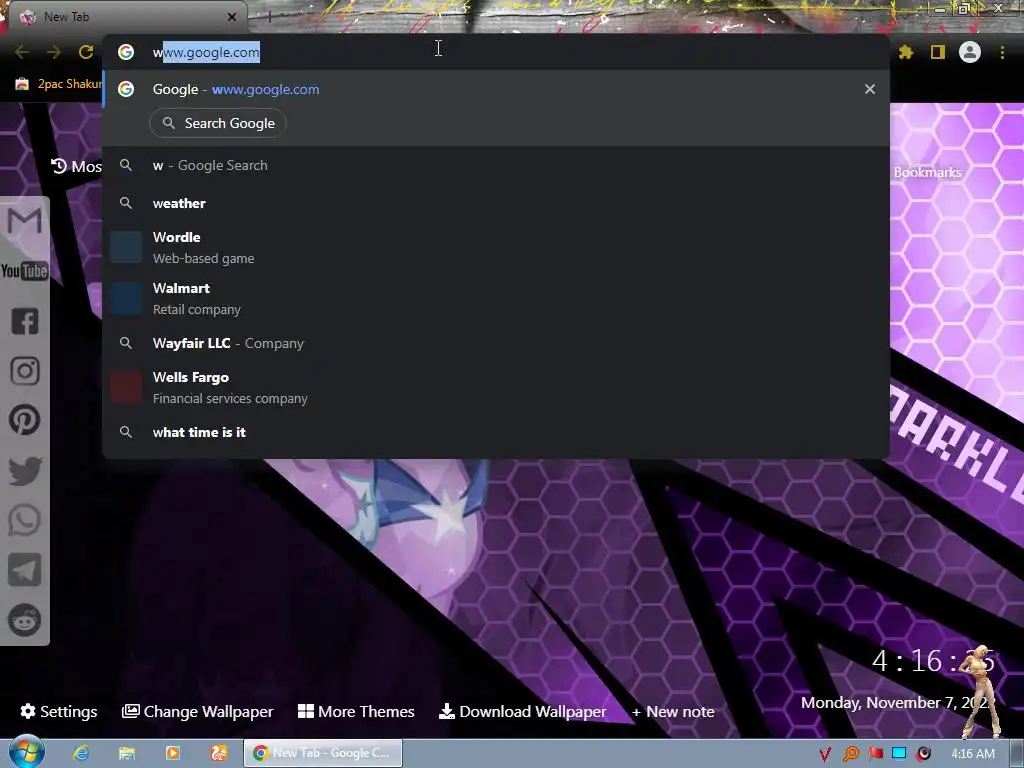Go forward with the browser forward arrow

54,52
